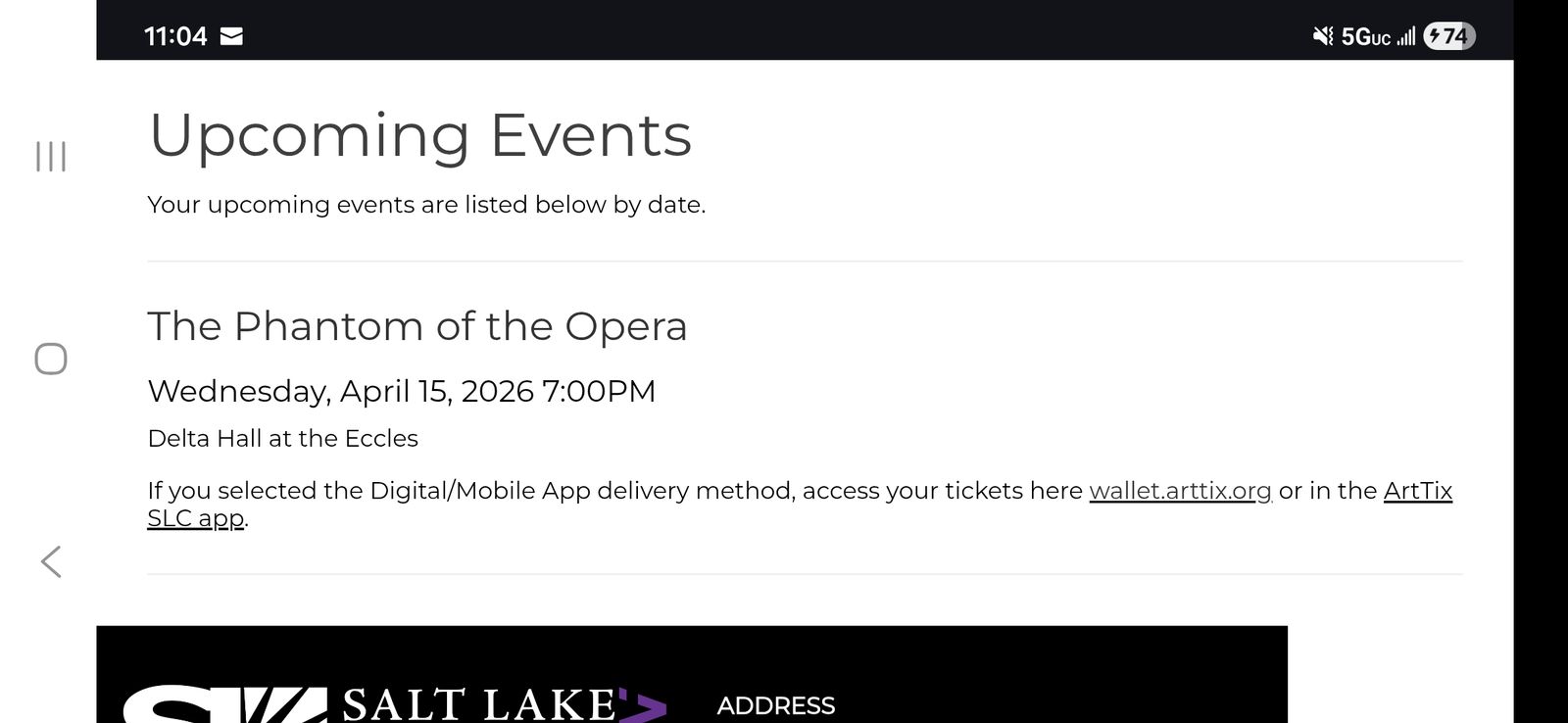The width and height of the screenshot is (1568, 723).
Task: Tap the muted sound status icon
Action: (x=1323, y=36)
